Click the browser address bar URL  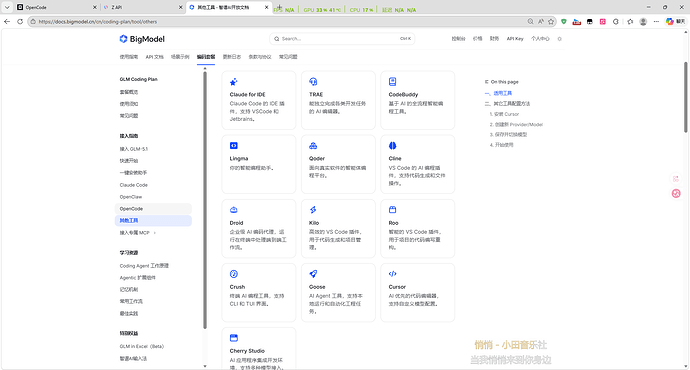pos(98,22)
